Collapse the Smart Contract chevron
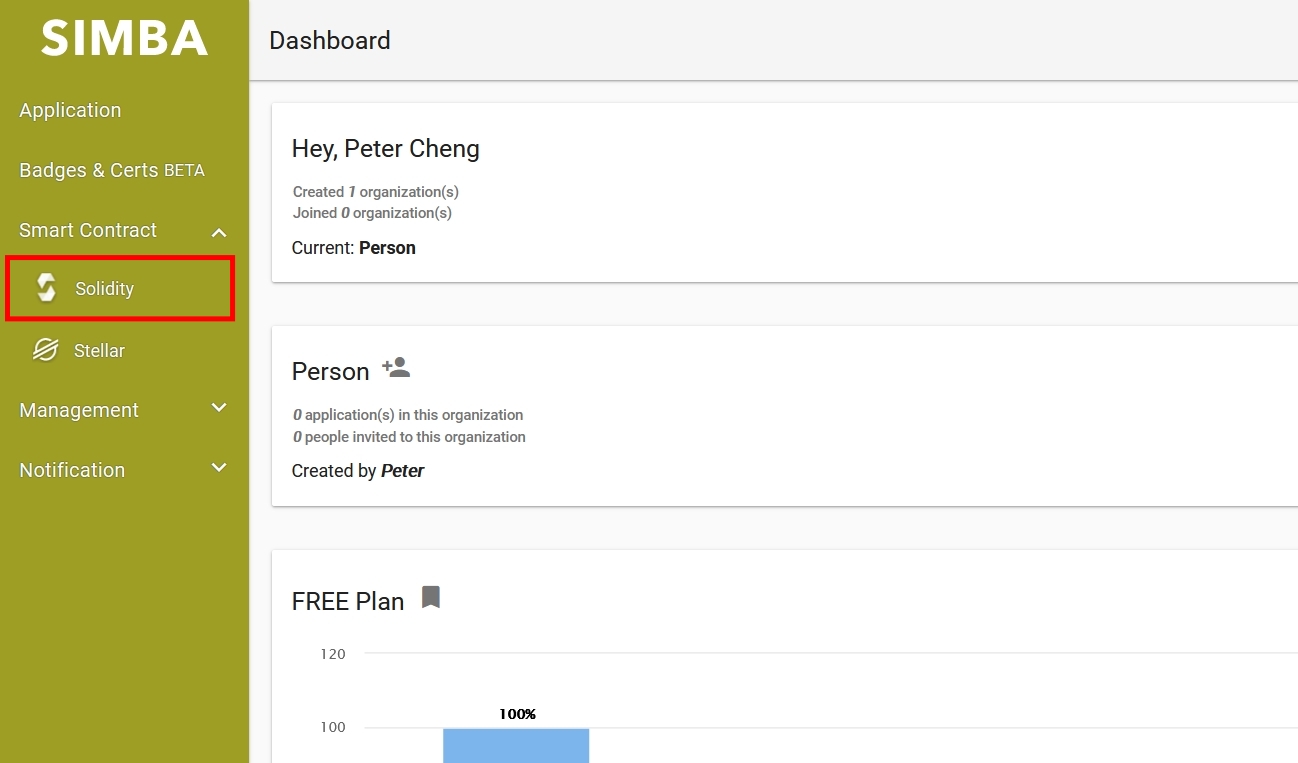The height and width of the screenshot is (763, 1298). point(219,232)
